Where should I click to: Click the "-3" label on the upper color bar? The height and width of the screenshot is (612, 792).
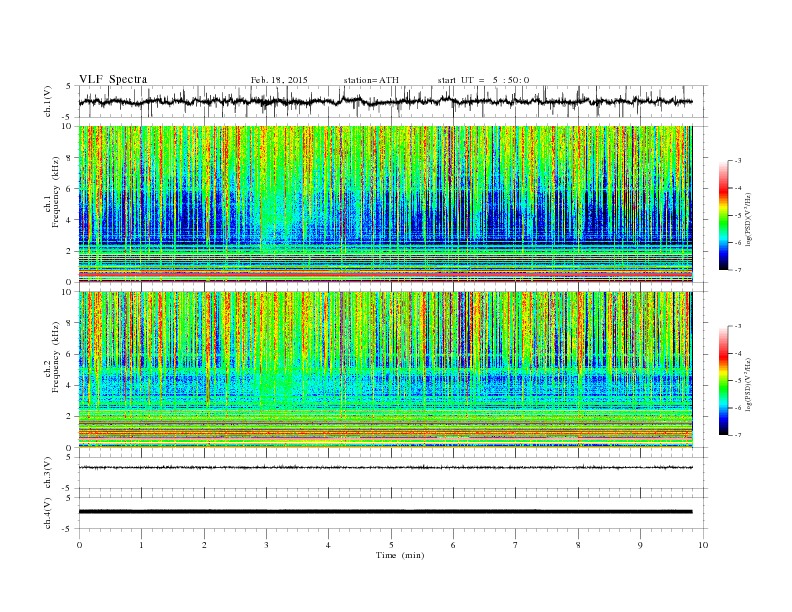(738, 161)
